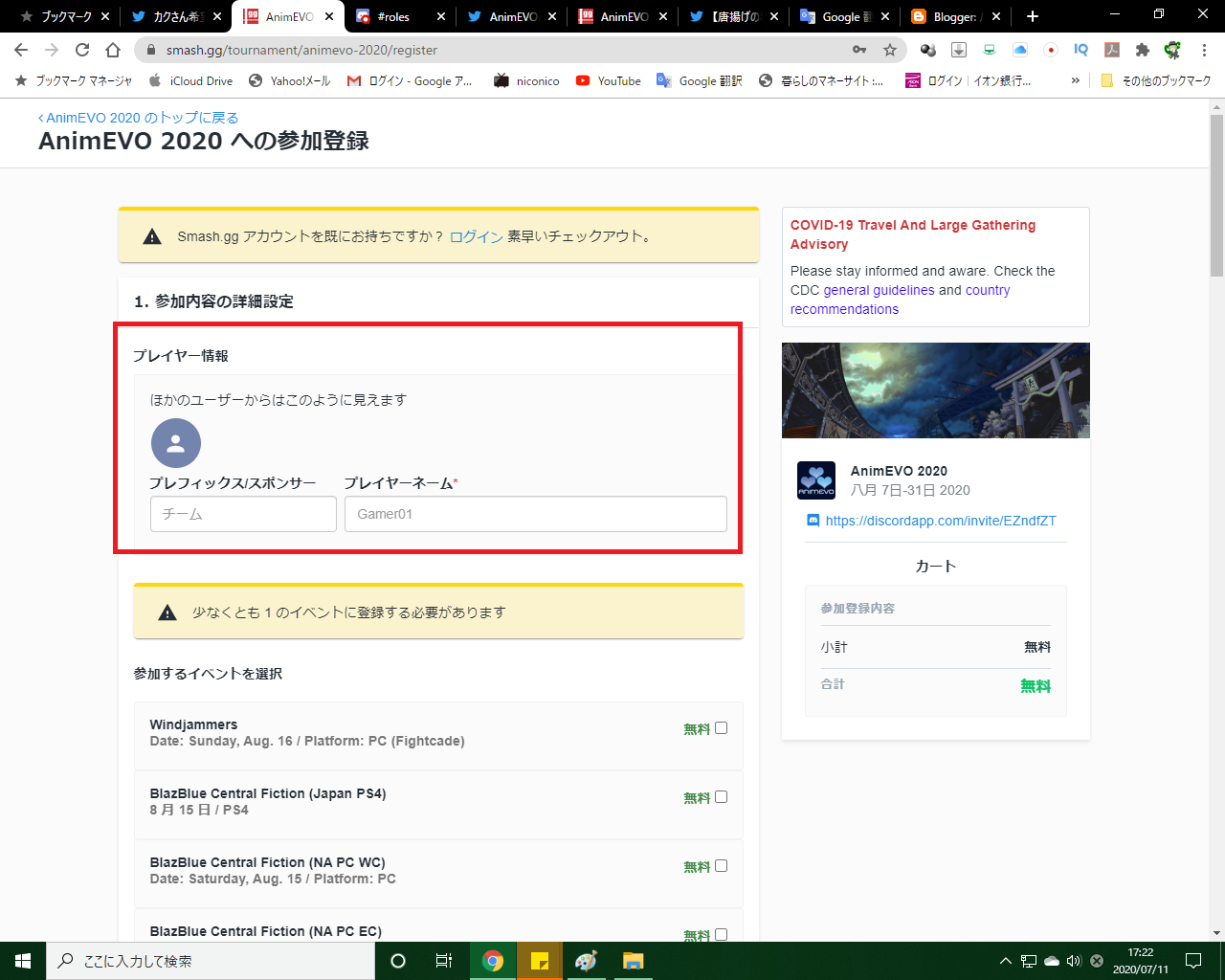Viewport: 1225px width, 980px height.
Task: Click the AnimEVO tournament logo
Action: pyautogui.click(x=816, y=480)
